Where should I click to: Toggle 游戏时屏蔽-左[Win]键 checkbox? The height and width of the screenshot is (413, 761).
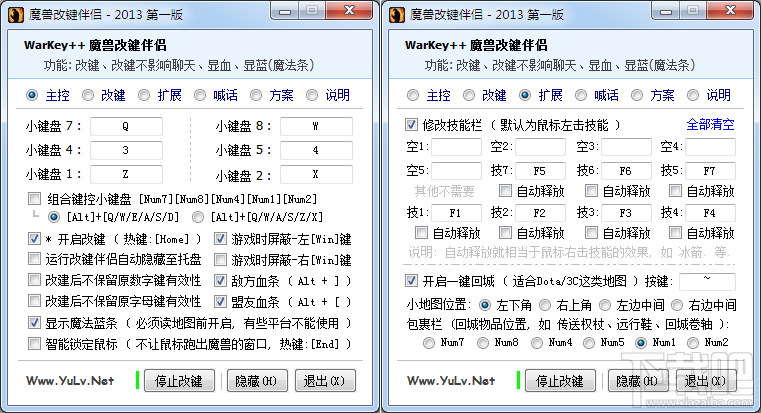pos(220,239)
